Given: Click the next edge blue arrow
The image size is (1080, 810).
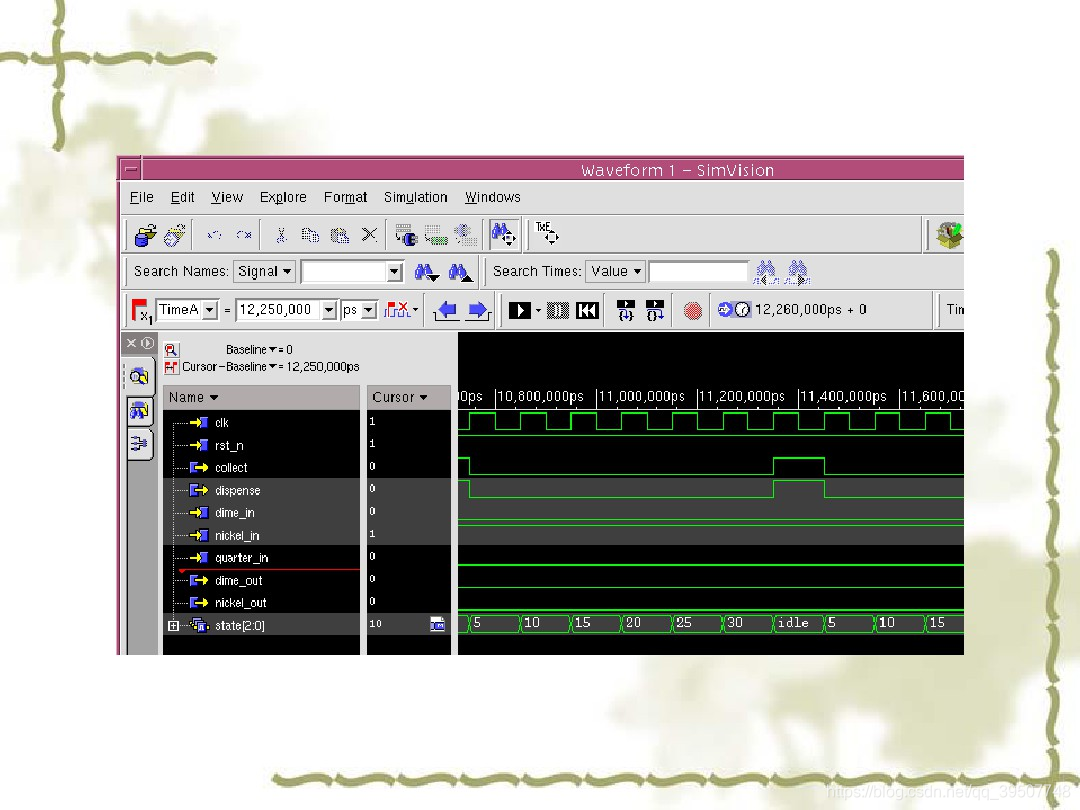Looking at the screenshot, I should (477, 311).
